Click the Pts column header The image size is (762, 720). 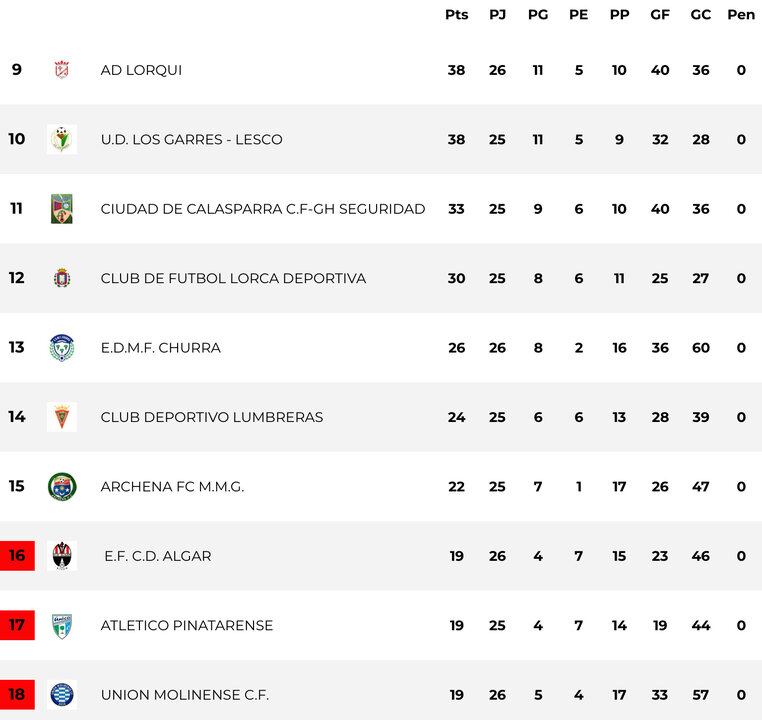coord(456,14)
